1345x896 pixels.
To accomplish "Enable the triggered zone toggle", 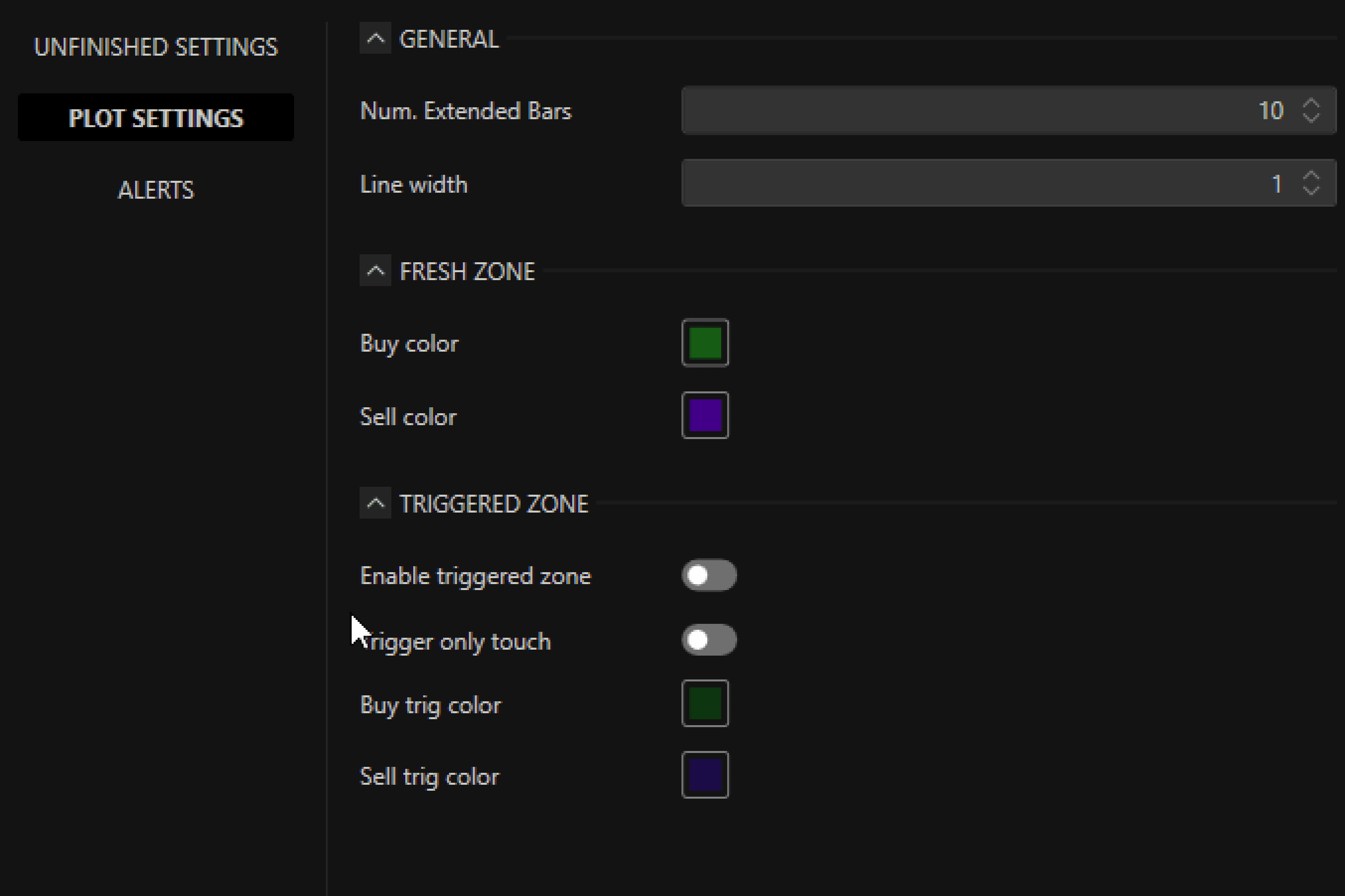I will (x=708, y=575).
